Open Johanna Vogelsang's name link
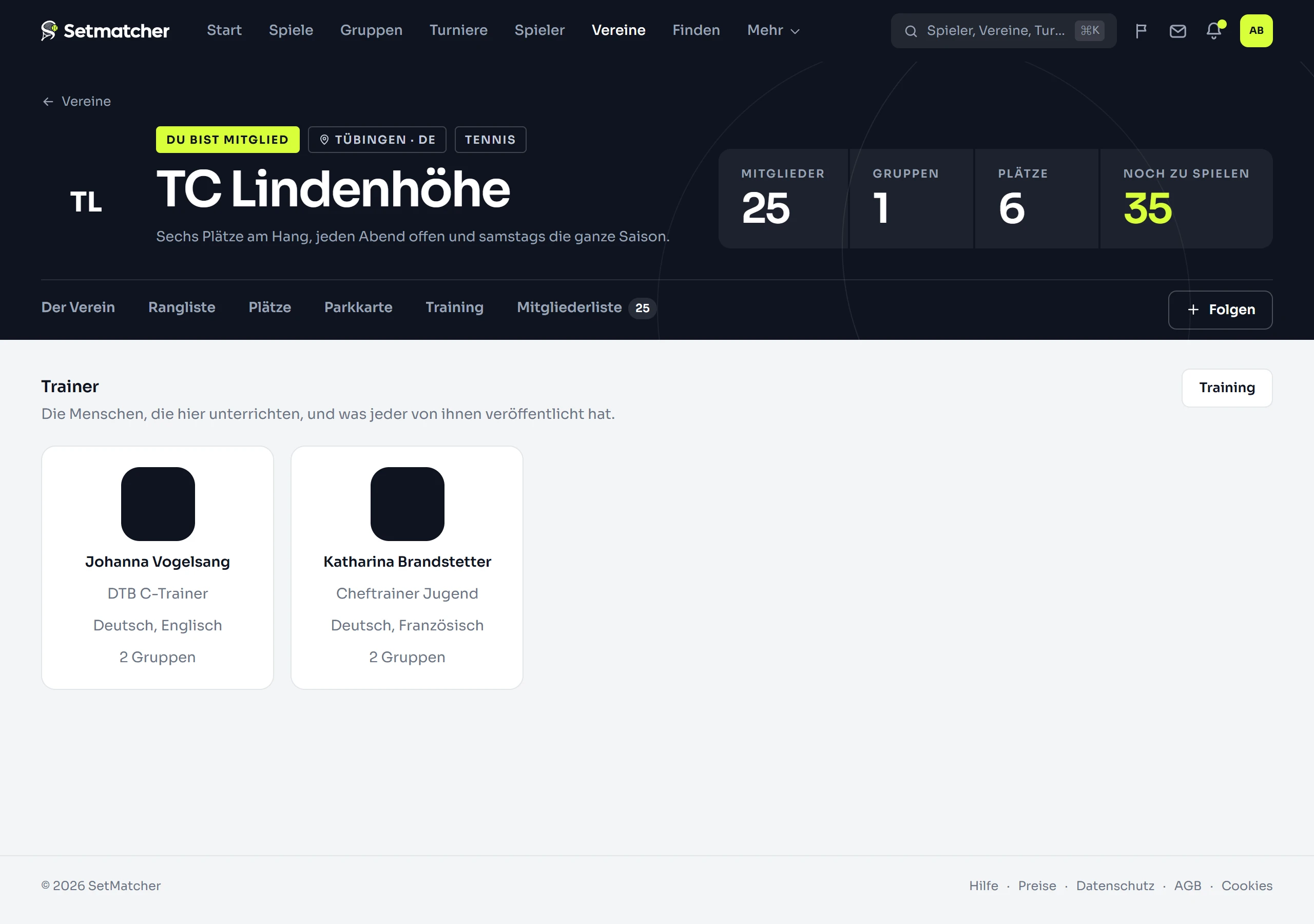The image size is (1314, 924). [x=158, y=562]
